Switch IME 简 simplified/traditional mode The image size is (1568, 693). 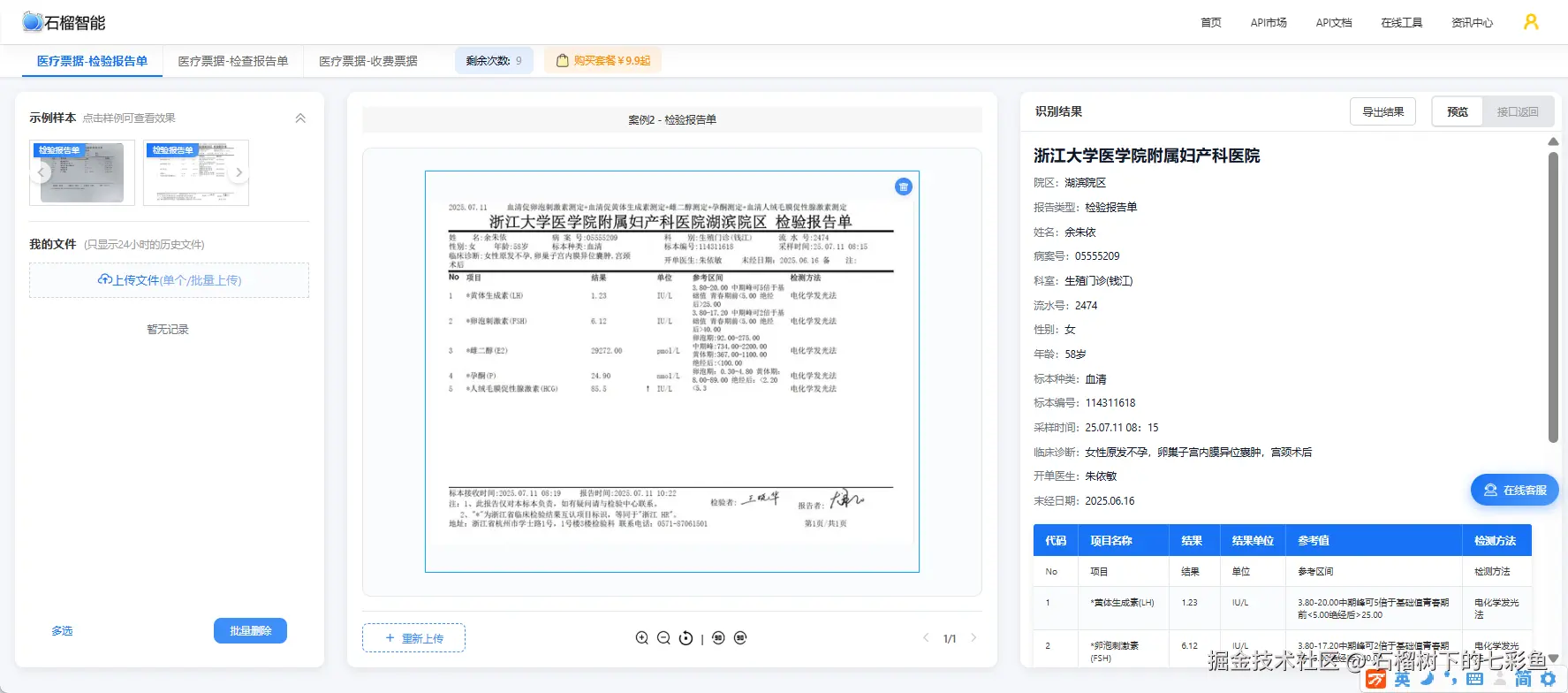[1523, 679]
